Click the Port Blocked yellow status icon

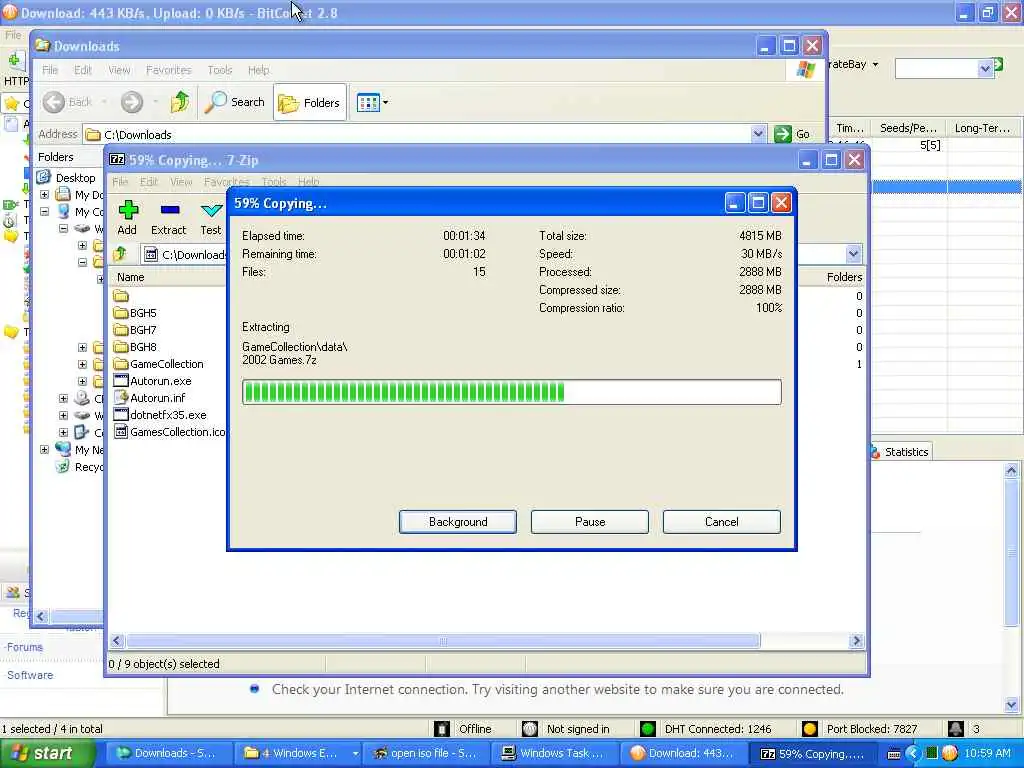(810, 729)
